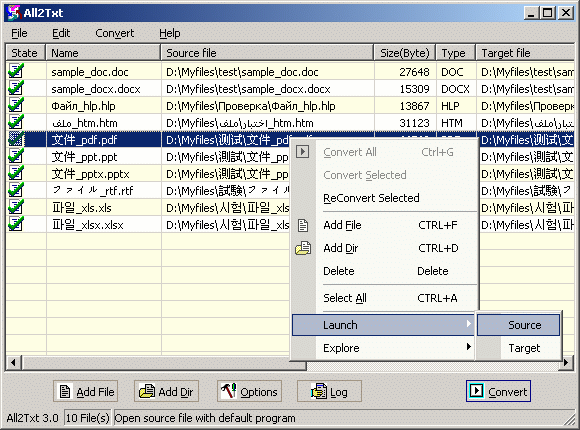Screen dimensions: 580x430
Task: Select Source in Launch submenu
Action: pyautogui.click(x=519, y=325)
